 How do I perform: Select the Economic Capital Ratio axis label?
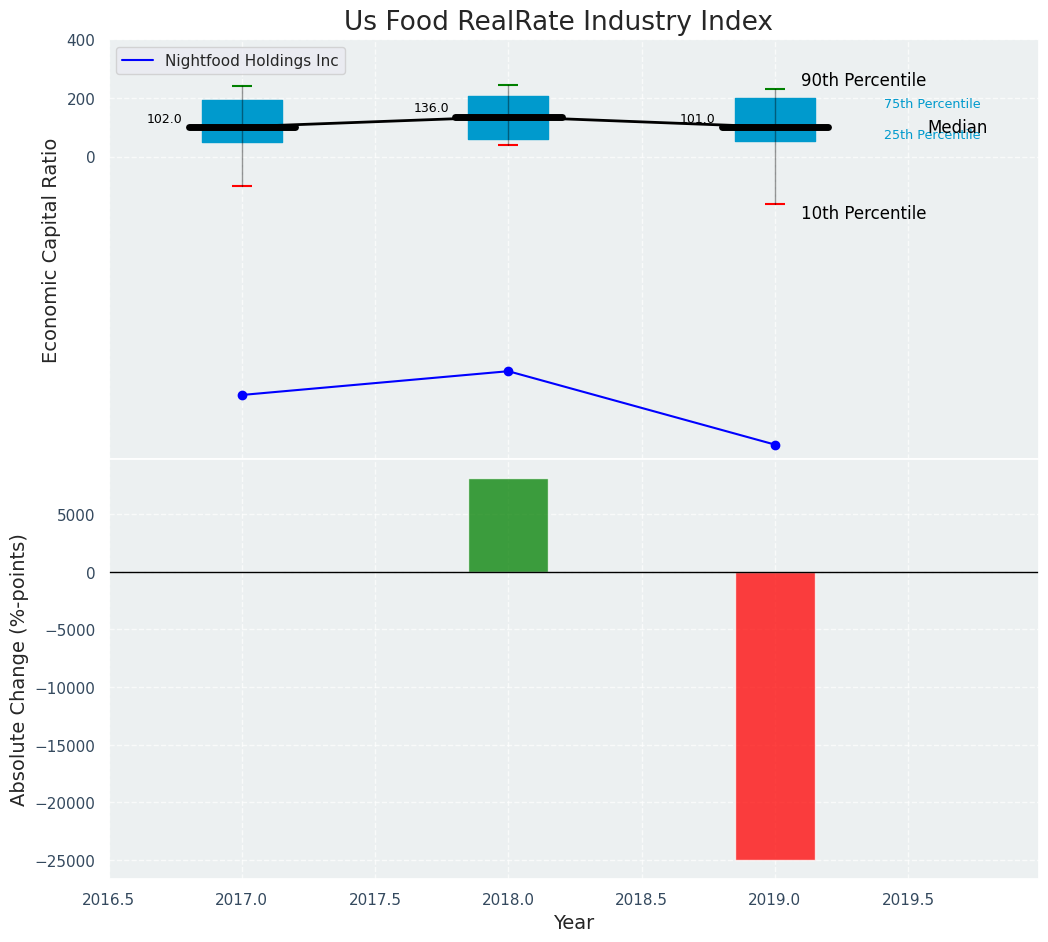coord(51,250)
